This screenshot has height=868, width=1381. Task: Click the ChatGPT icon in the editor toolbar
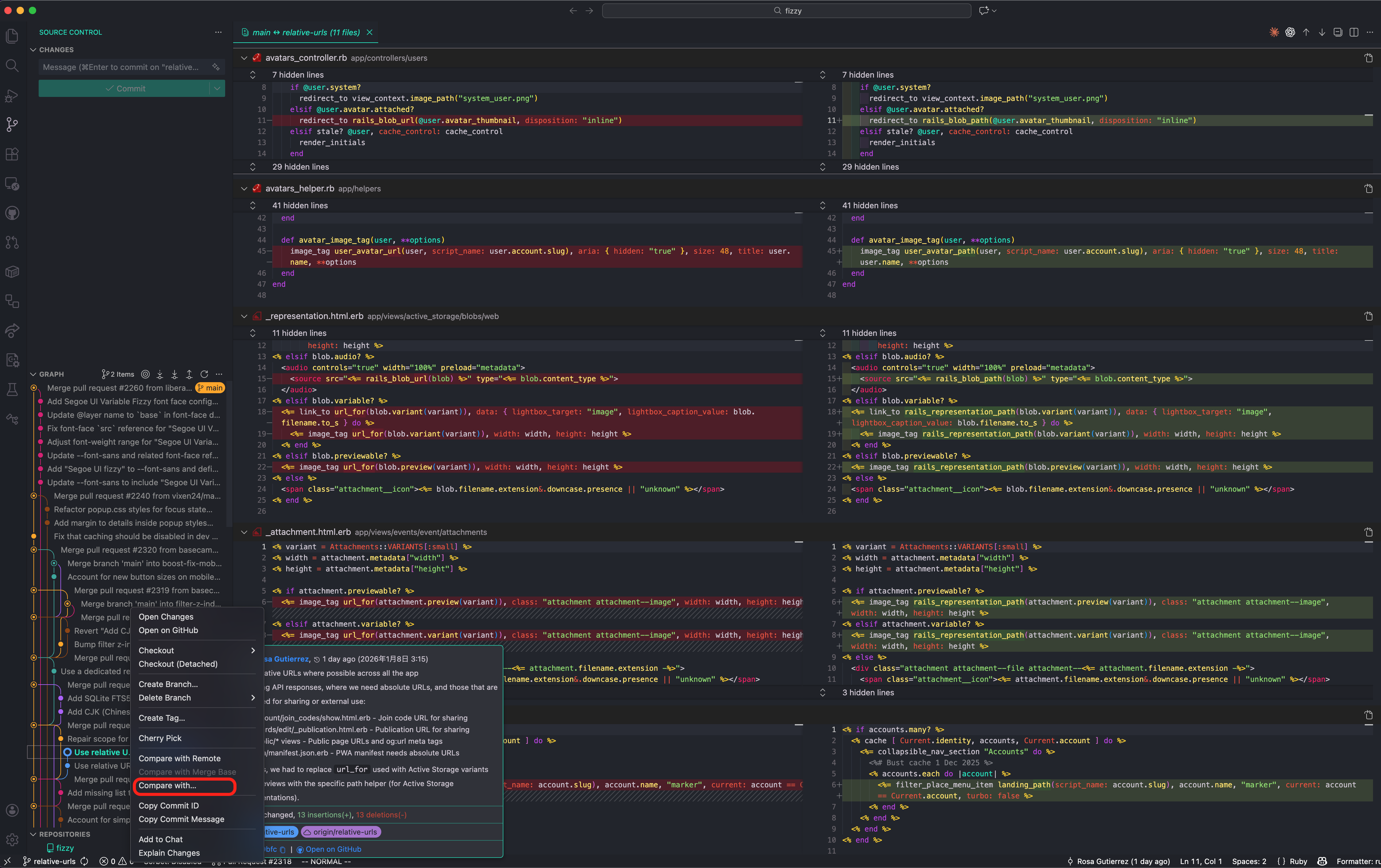(x=1290, y=33)
